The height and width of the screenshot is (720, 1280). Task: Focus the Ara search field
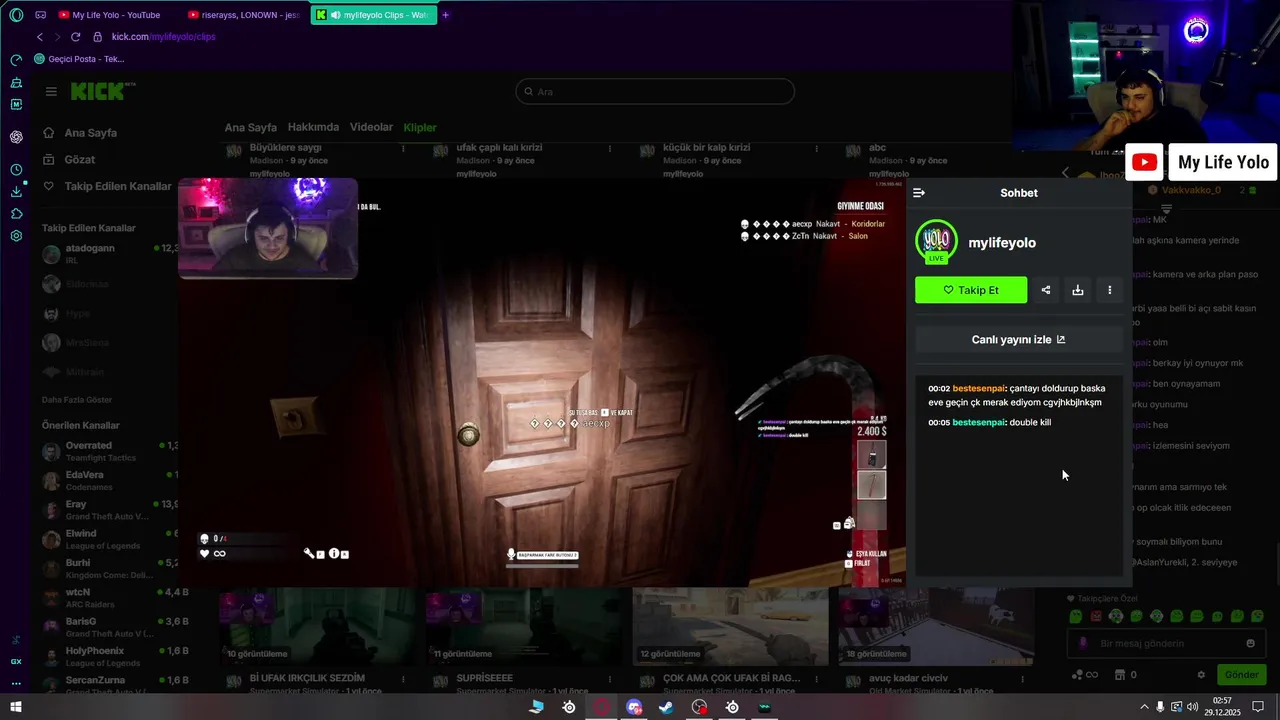click(655, 92)
